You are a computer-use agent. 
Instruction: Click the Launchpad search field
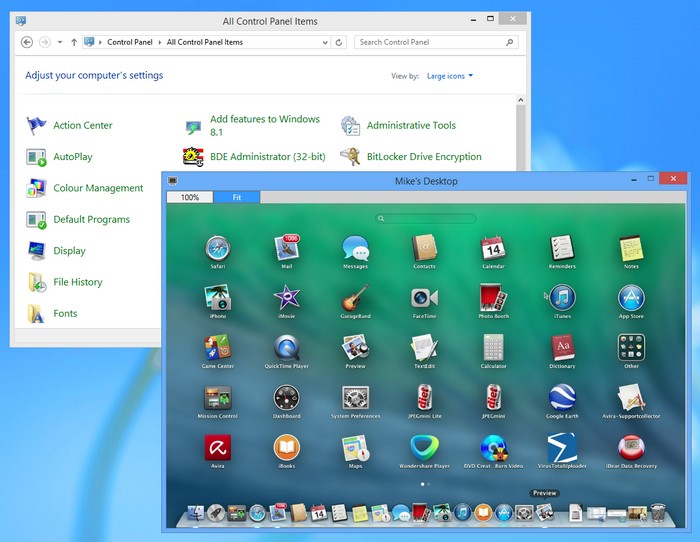coord(425,218)
